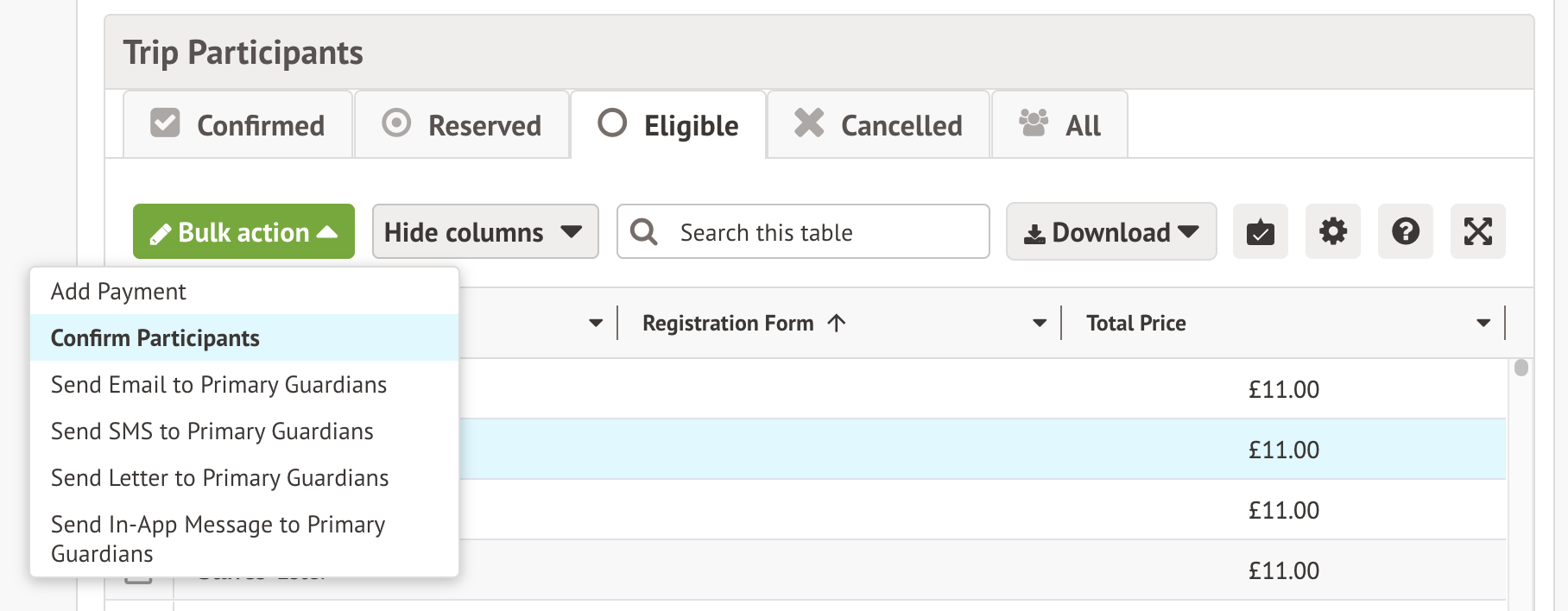Expand Registration Form column menu arrow
Image resolution: width=1568 pixels, height=611 pixels.
pyautogui.click(x=1040, y=324)
